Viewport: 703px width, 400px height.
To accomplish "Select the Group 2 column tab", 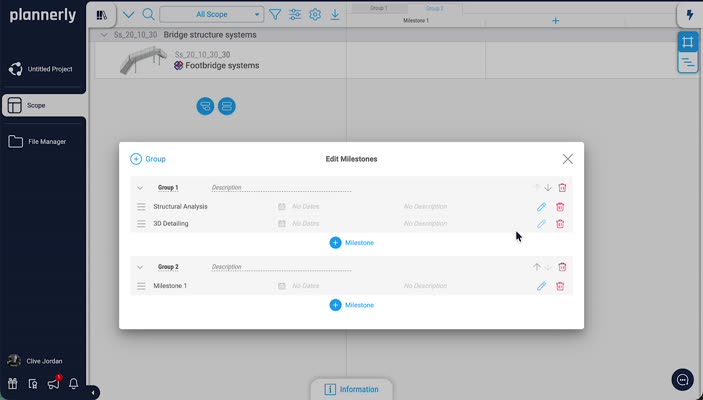I will coord(434,8).
